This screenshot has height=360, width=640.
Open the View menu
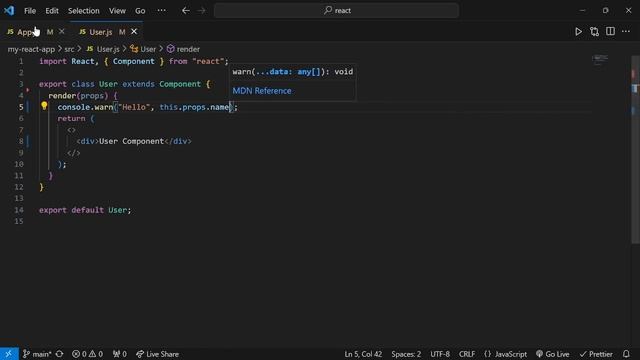117,11
